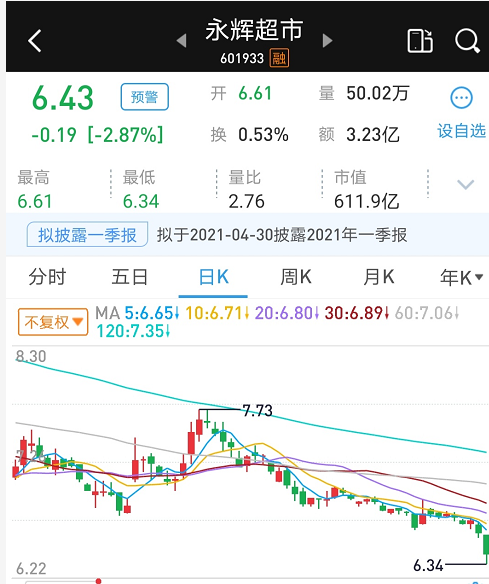The image size is (489, 584).
Task: Tap the 6.34 low marker on chart
Action: (428, 565)
